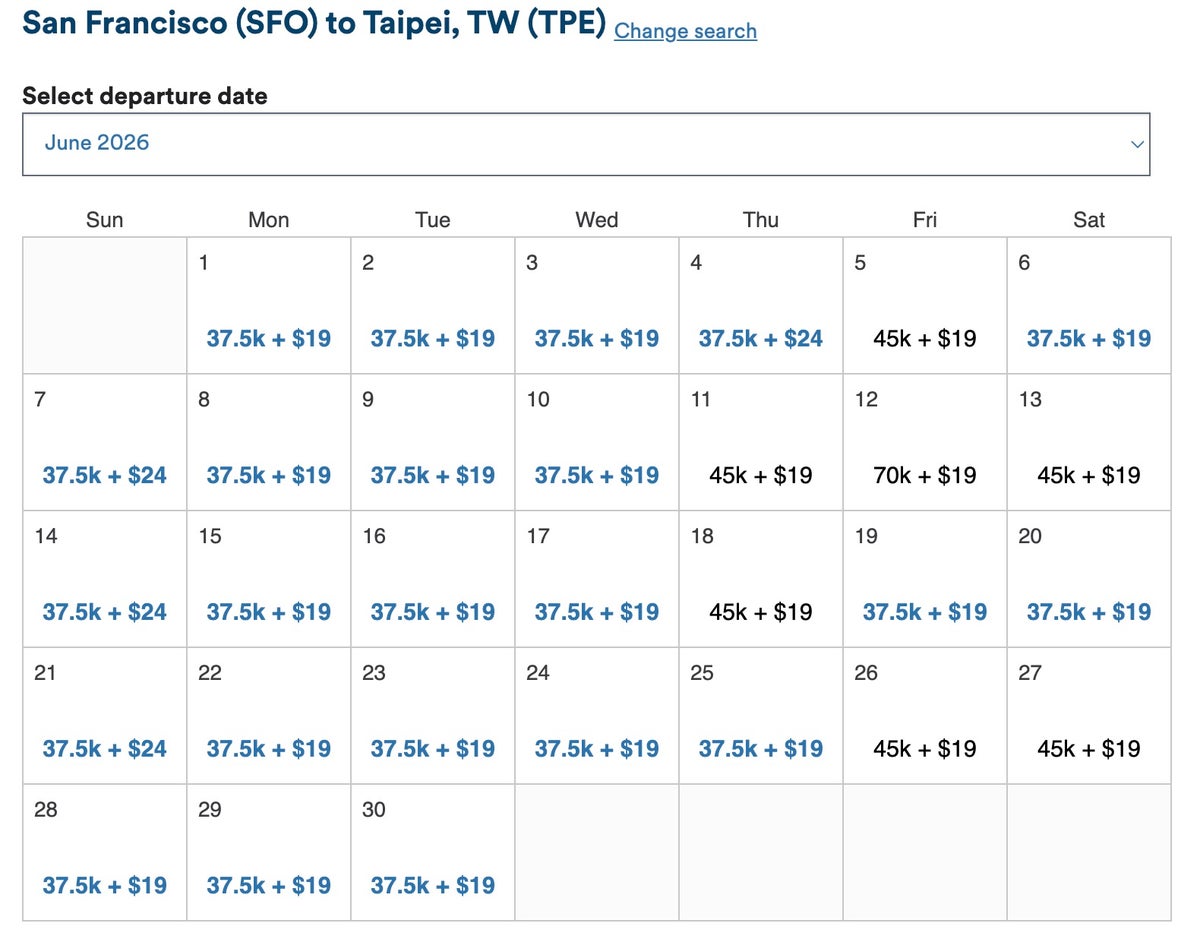Click the Change search link
Screen dimensions: 1200x939
pyautogui.click(x=685, y=31)
